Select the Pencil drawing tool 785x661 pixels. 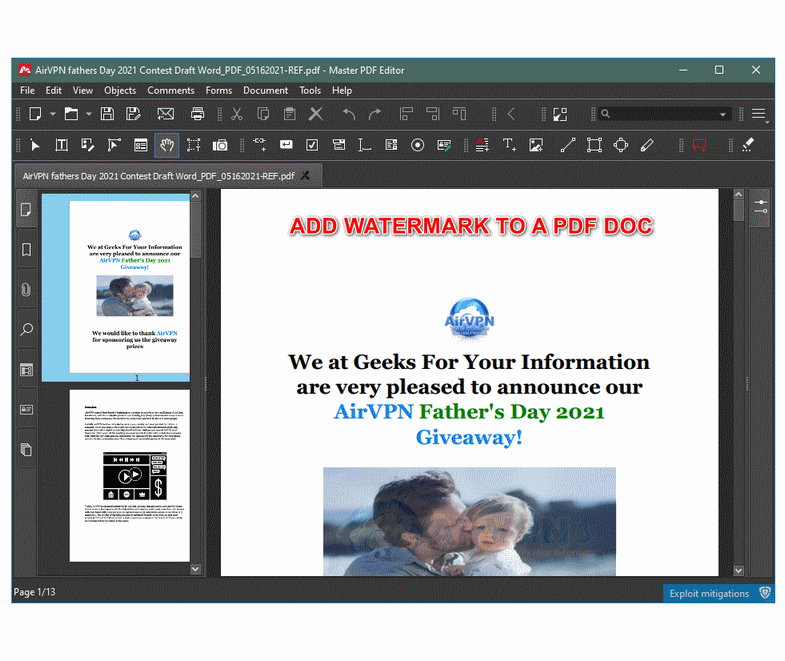[x=647, y=145]
